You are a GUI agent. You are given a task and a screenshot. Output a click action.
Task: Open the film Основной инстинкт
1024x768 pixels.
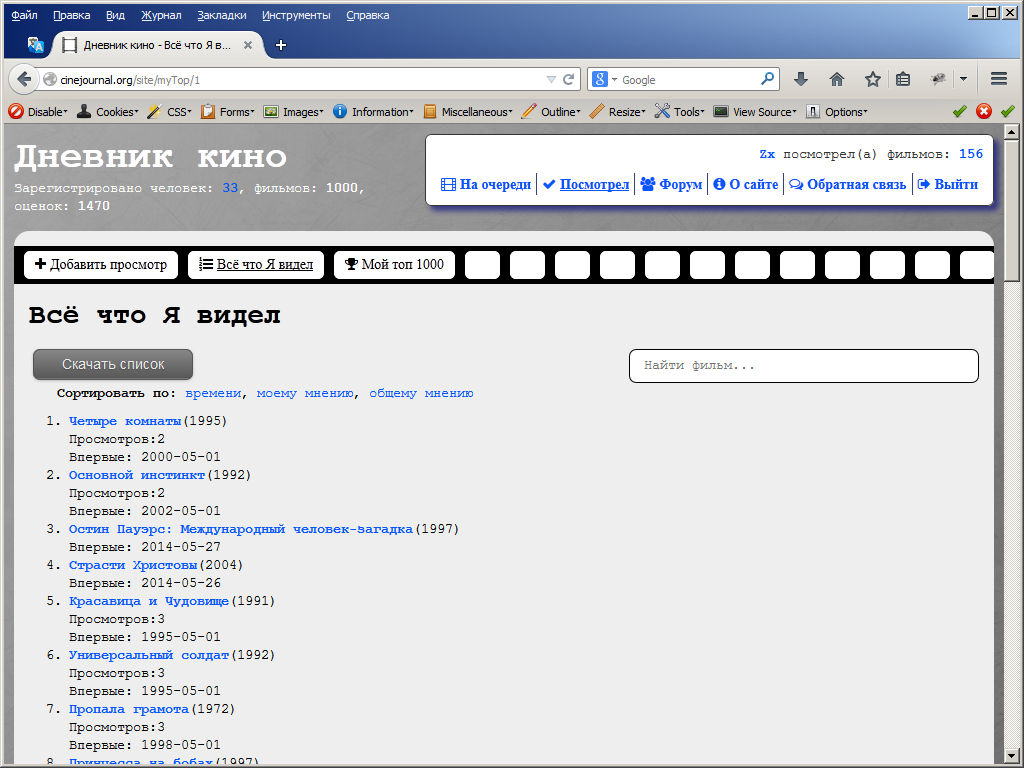[137, 475]
